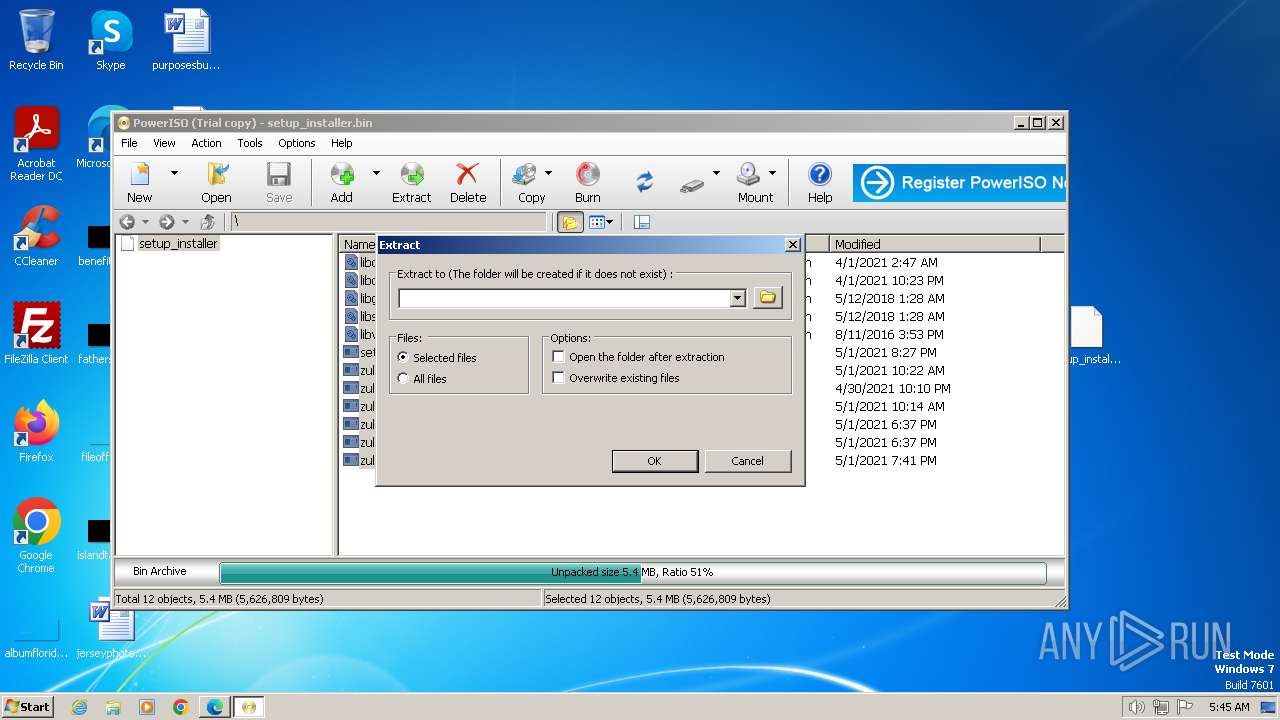Click the USB drive toolbar icon

click(692, 185)
